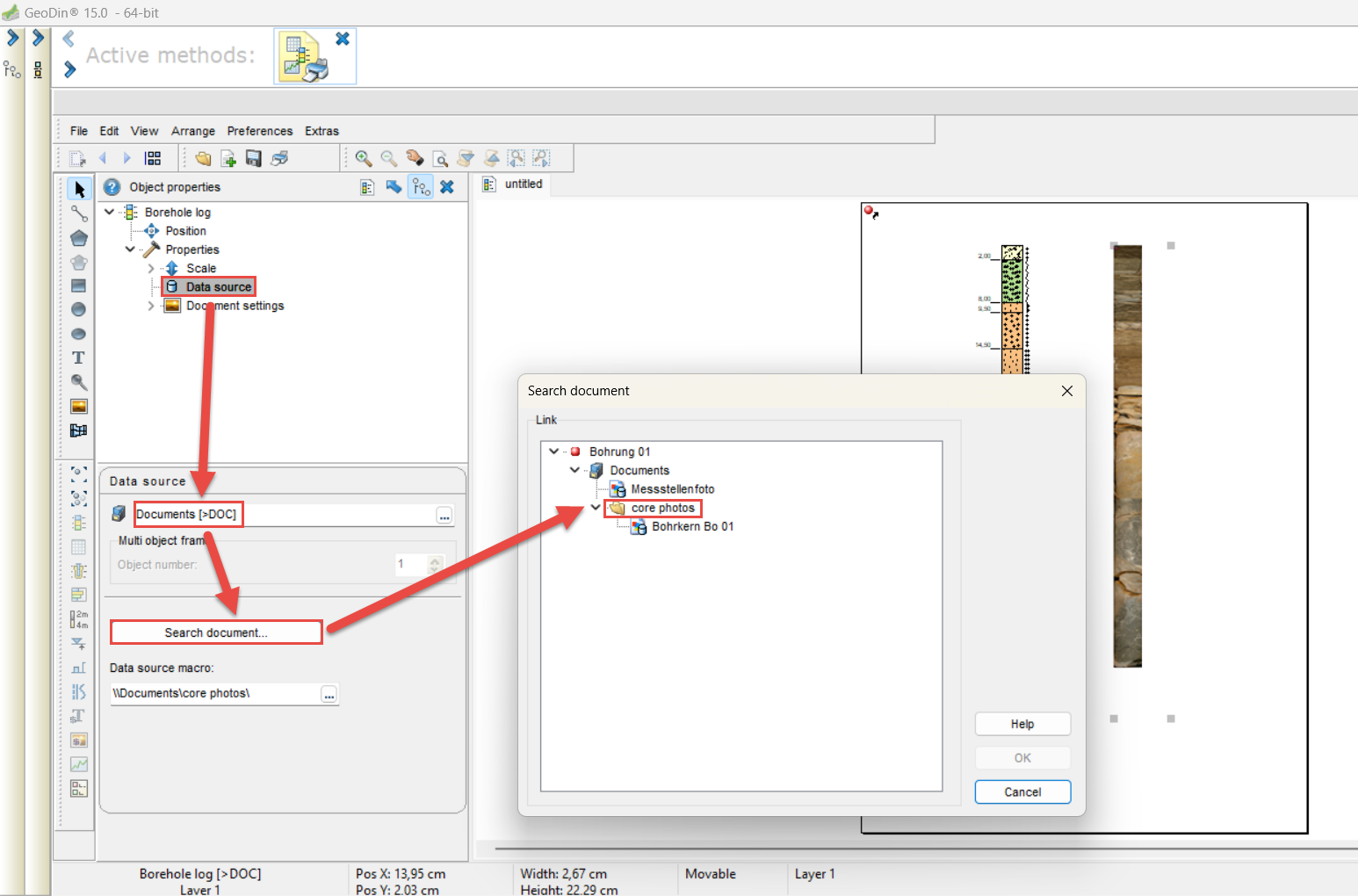
Task: Click the printer icon in toolbar
Action: 279,158
